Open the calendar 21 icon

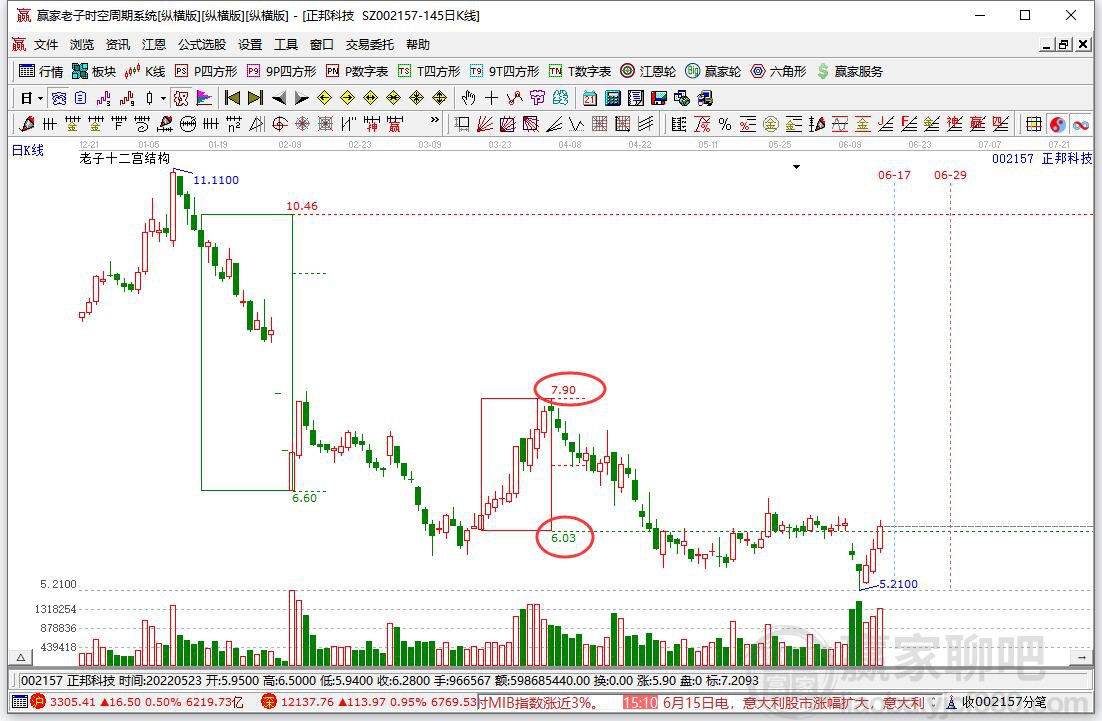(x=590, y=98)
